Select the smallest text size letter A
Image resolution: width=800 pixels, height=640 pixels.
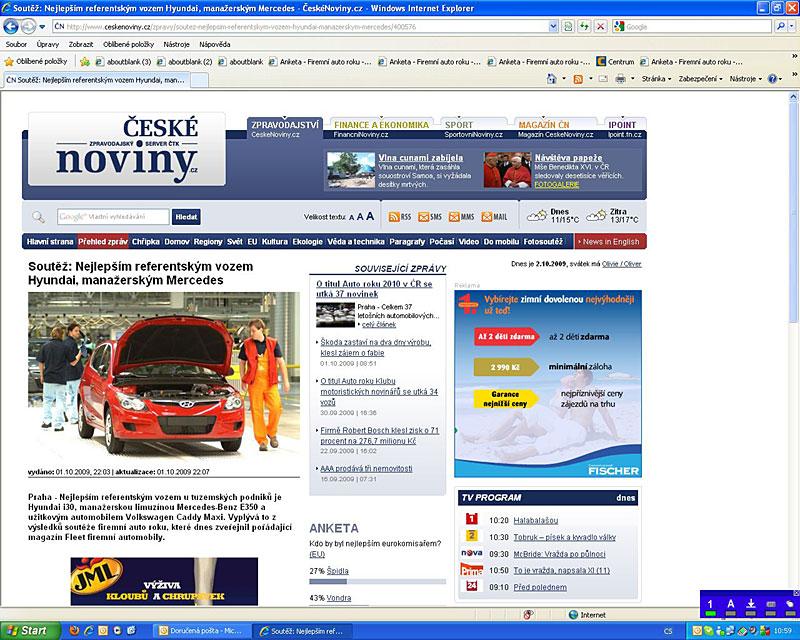(x=352, y=217)
